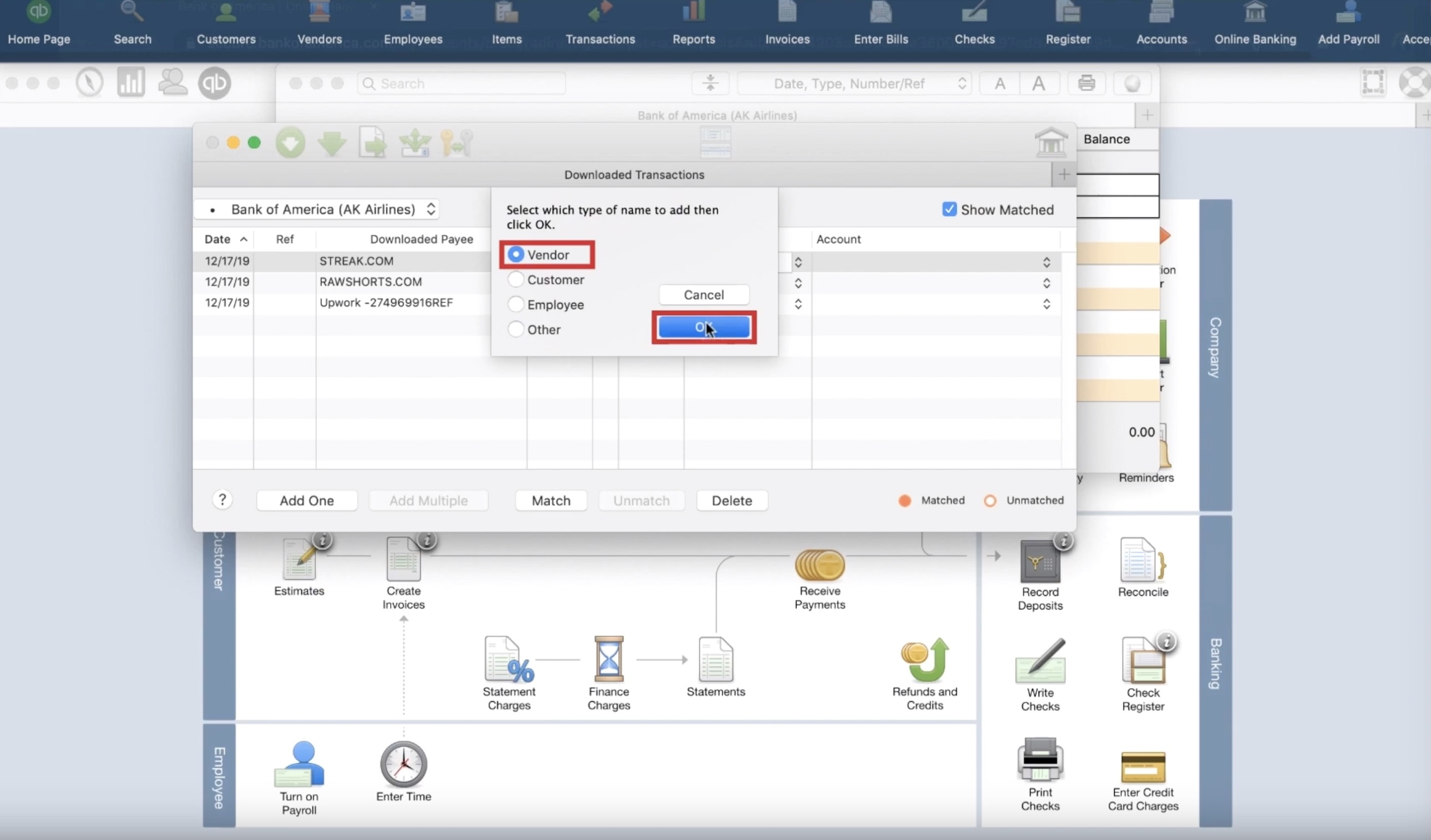Screen dimensions: 1431x840
Task: Click the Delete button
Action: pos(731,501)
